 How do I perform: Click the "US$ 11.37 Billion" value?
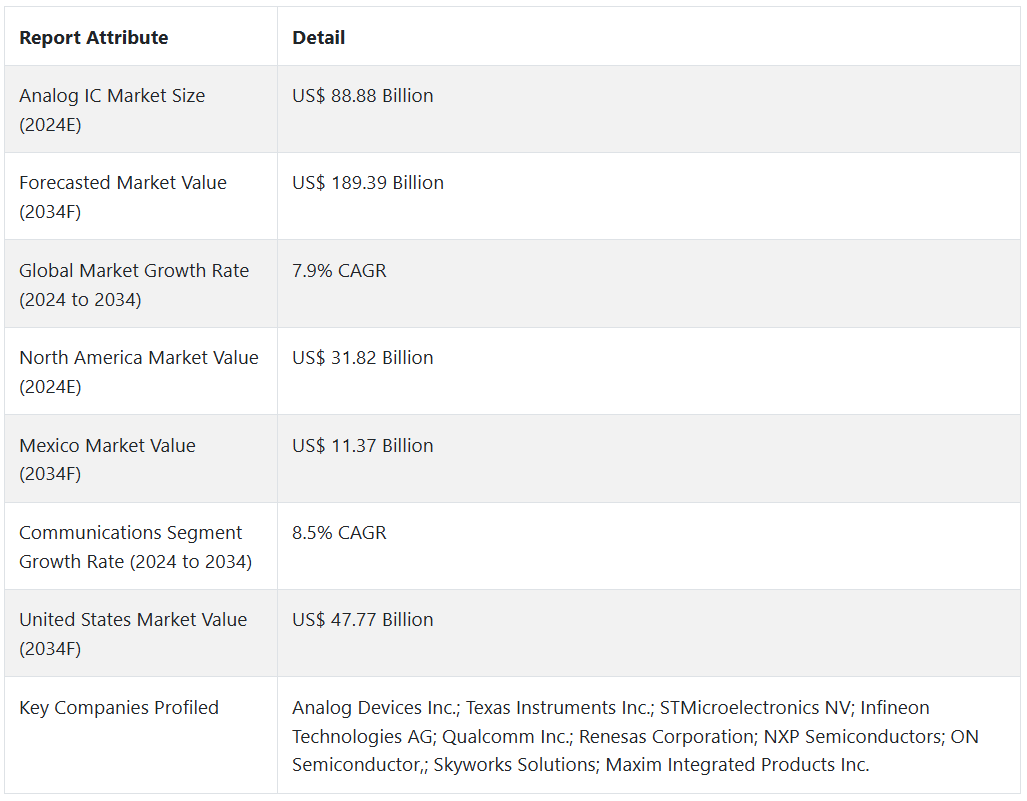click(363, 446)
